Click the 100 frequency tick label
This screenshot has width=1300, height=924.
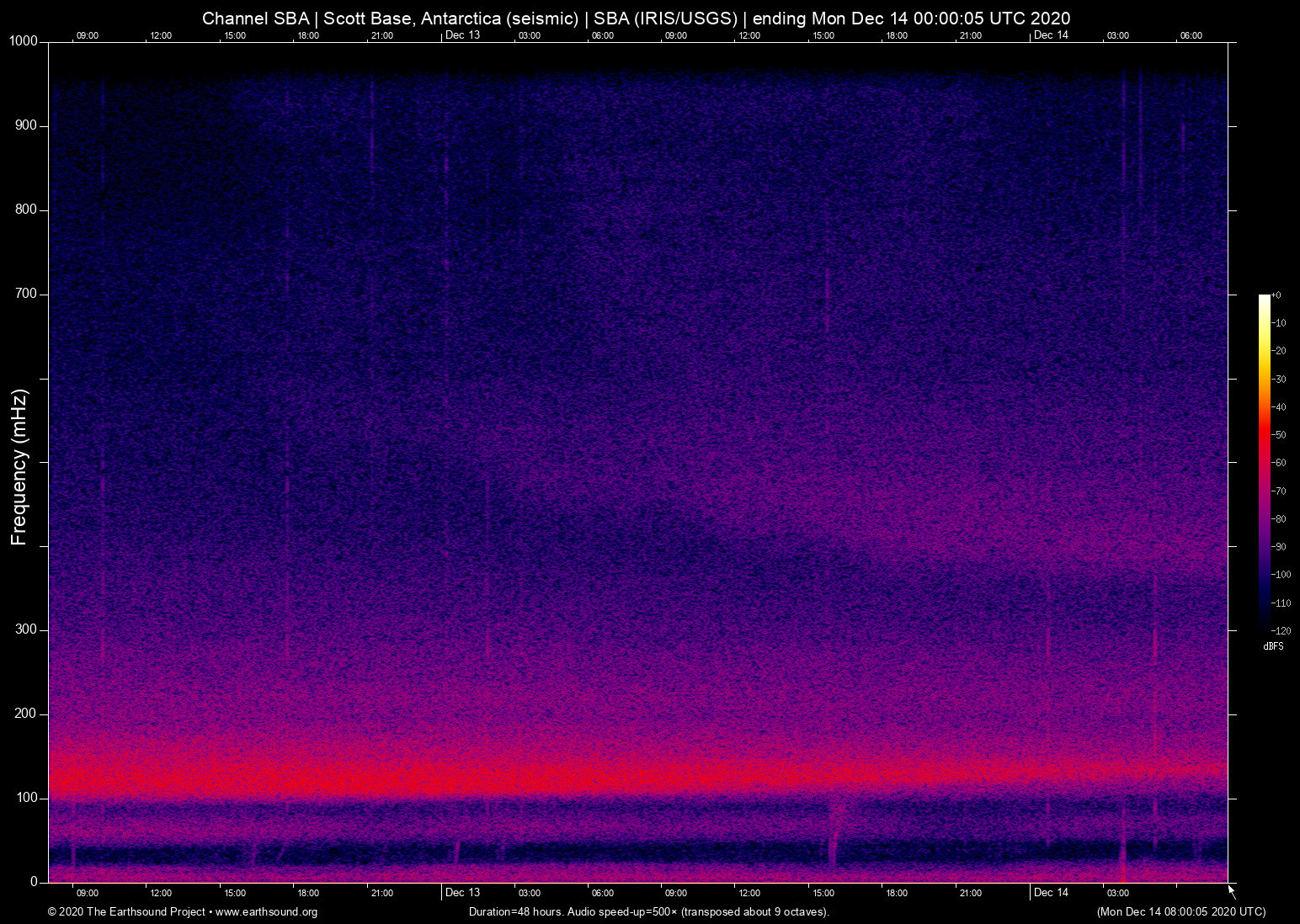[x=26, y=798]
